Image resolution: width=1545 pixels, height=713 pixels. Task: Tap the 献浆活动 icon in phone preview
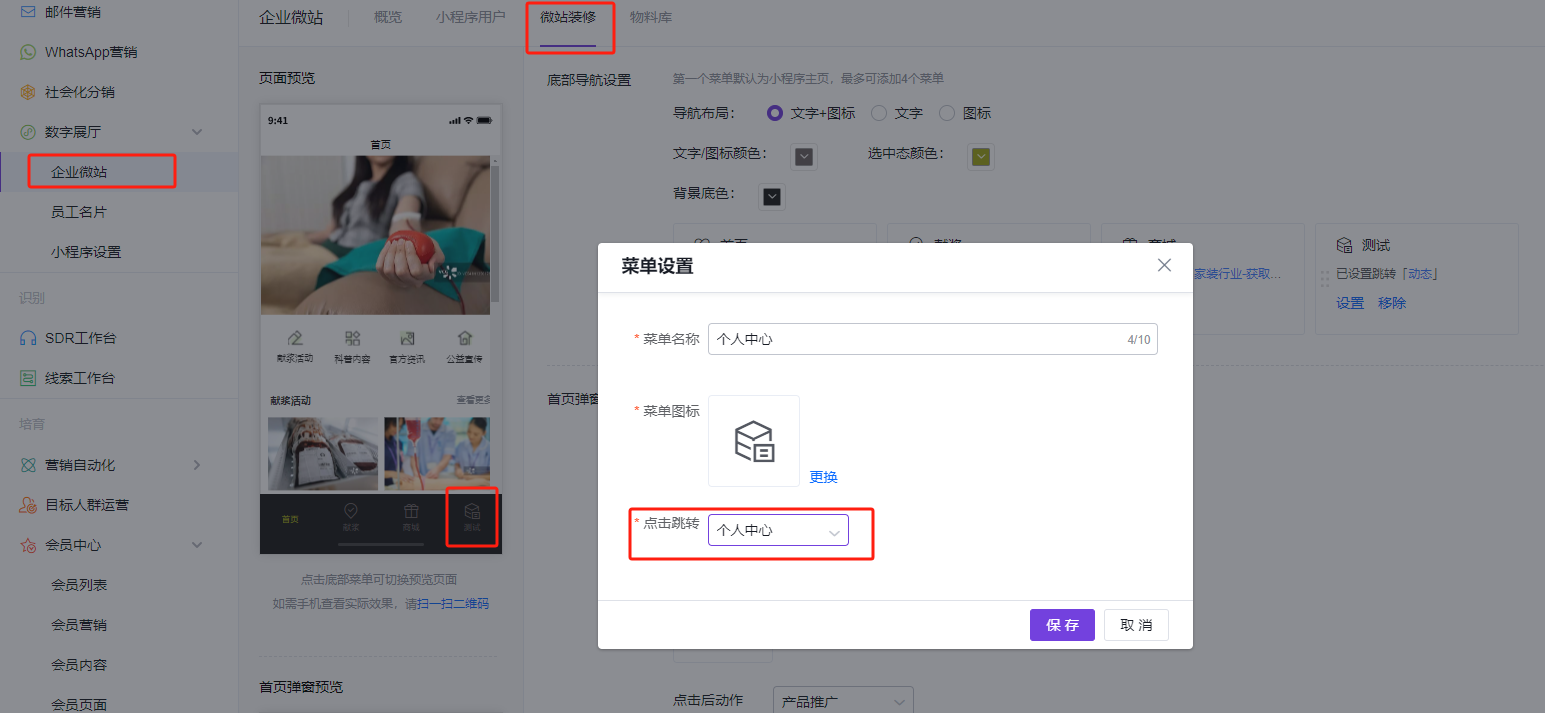coord(295,338)
